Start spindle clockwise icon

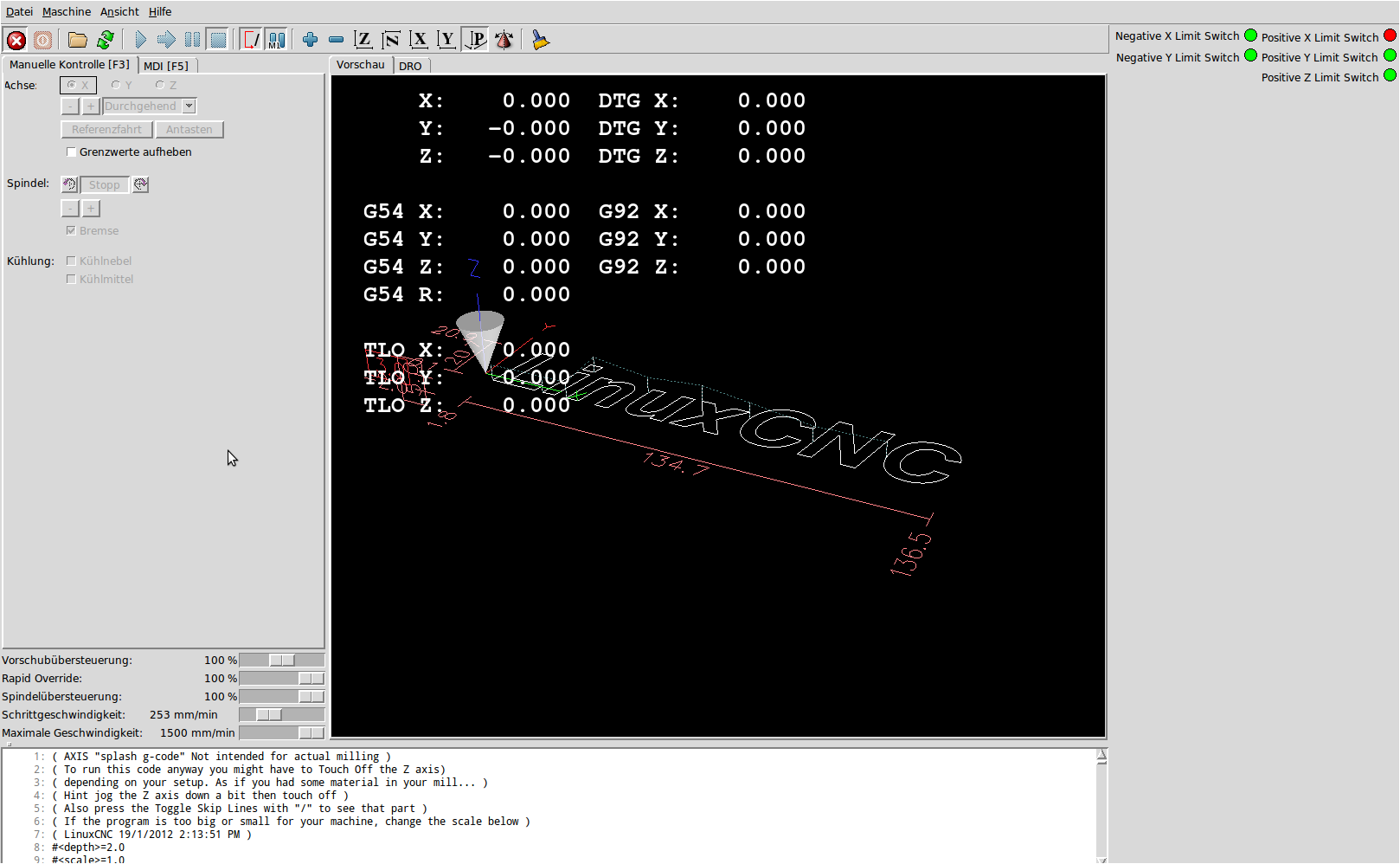click(x=140, y=184)
